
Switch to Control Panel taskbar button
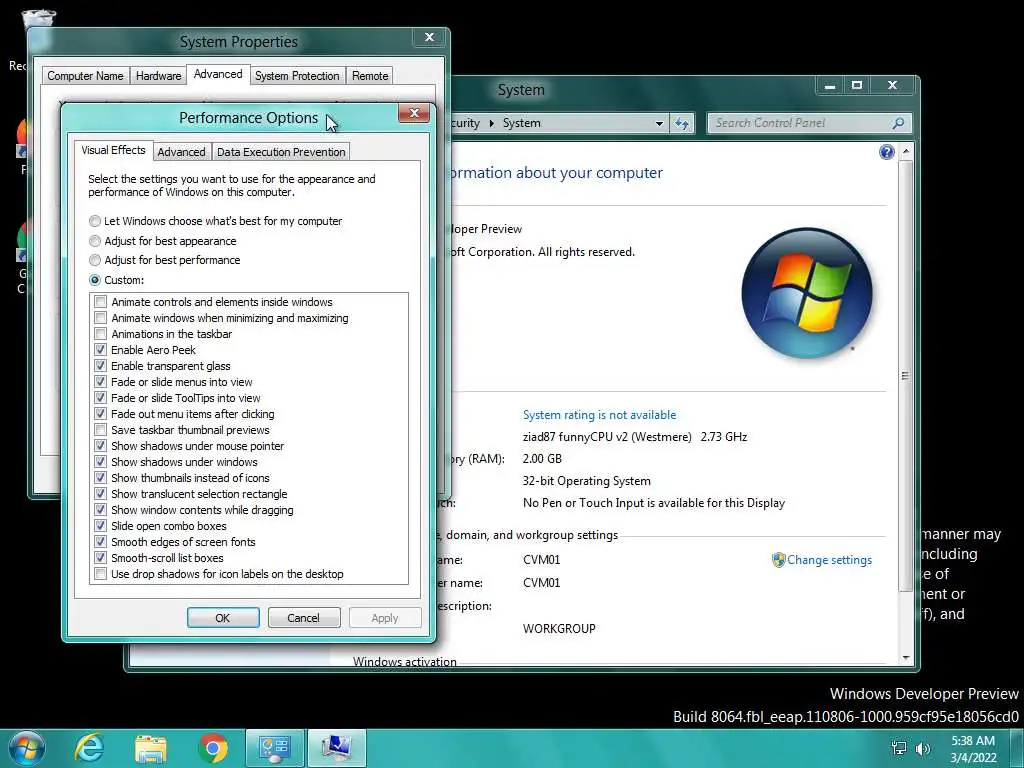[275, 748]
